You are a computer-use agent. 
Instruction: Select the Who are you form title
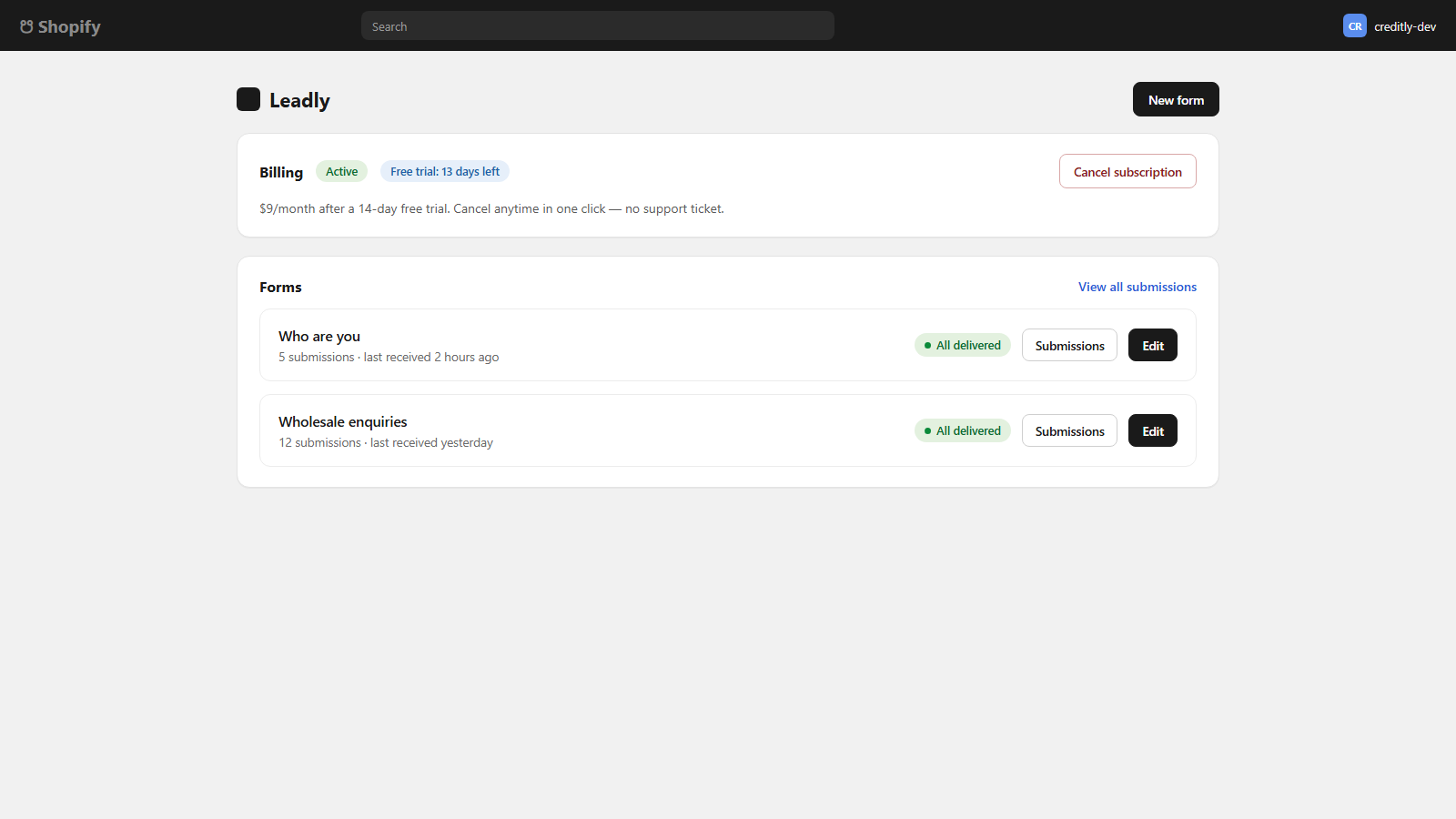[319, 336]
